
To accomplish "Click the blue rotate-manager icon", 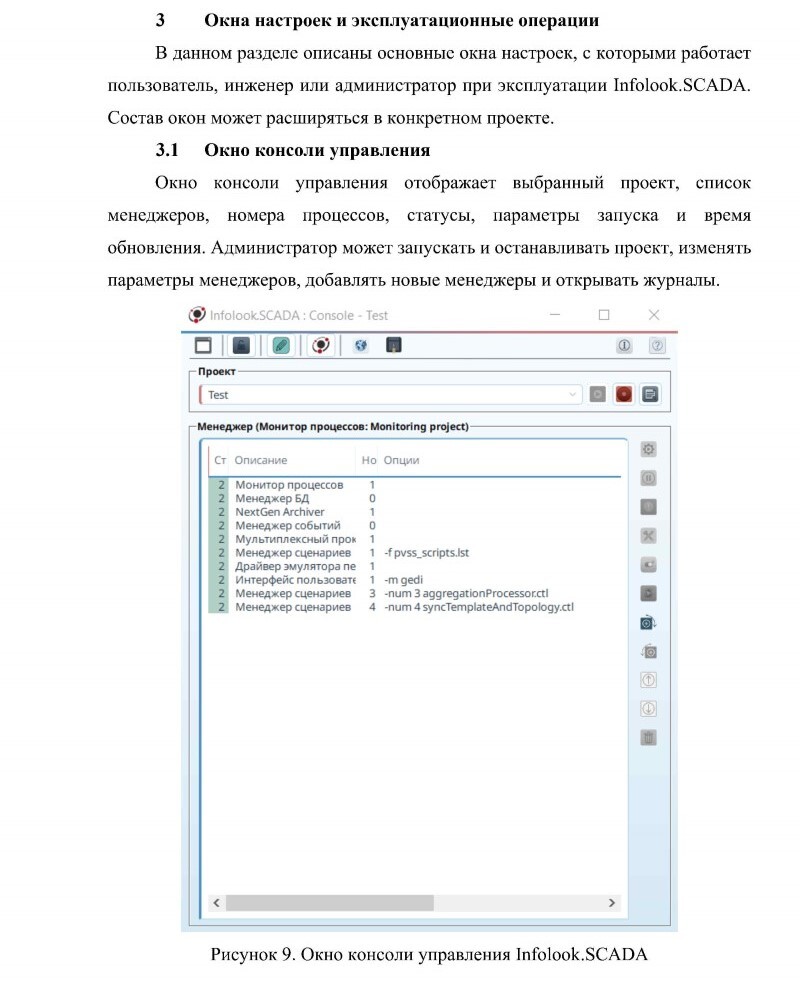I will [x=649, y=623].
